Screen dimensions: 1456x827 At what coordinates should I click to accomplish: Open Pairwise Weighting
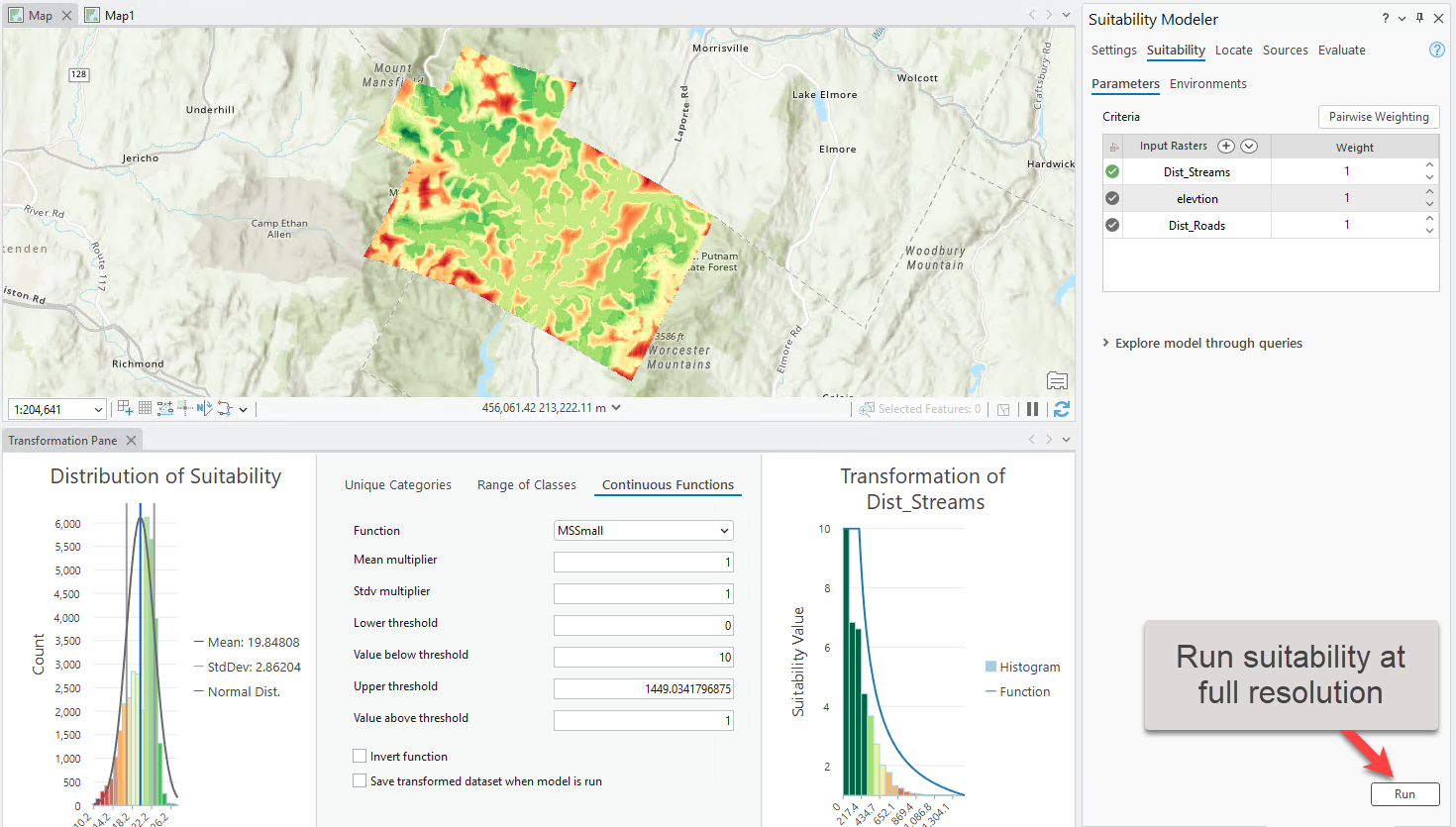coord(1379,117)
